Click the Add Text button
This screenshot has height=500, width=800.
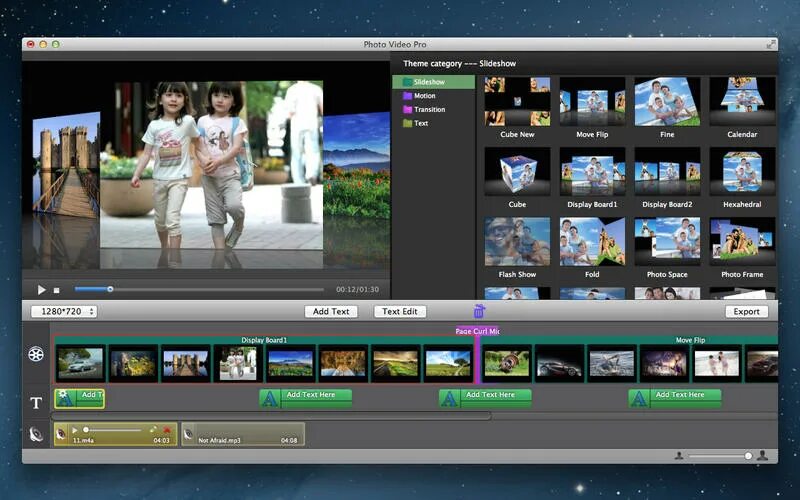coord(331,311)
